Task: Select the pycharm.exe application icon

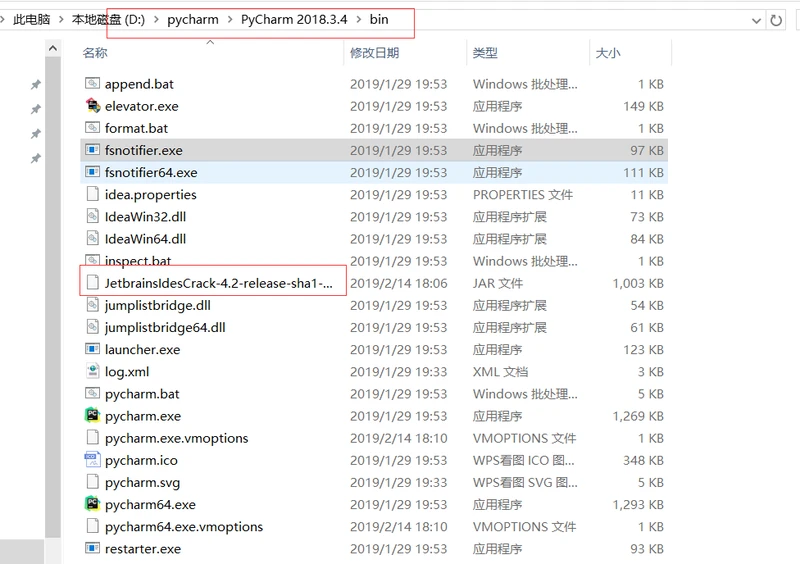Action: [92, 416]
